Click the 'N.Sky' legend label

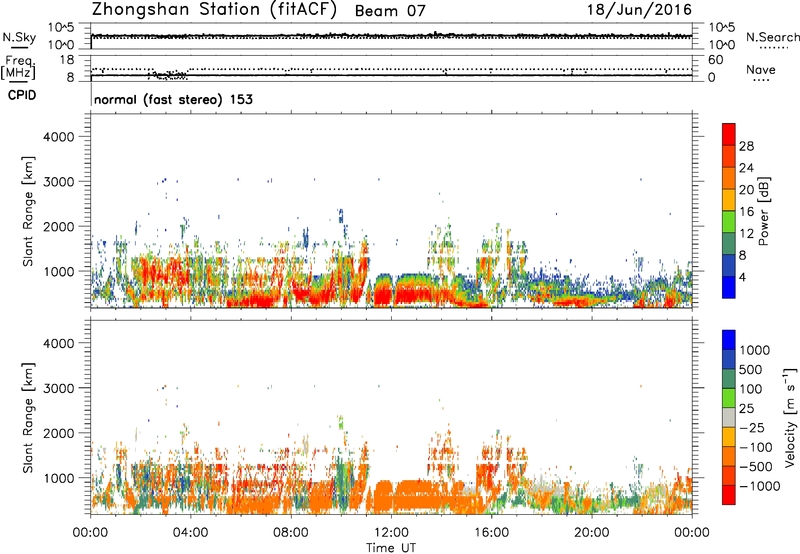[19, 37]
